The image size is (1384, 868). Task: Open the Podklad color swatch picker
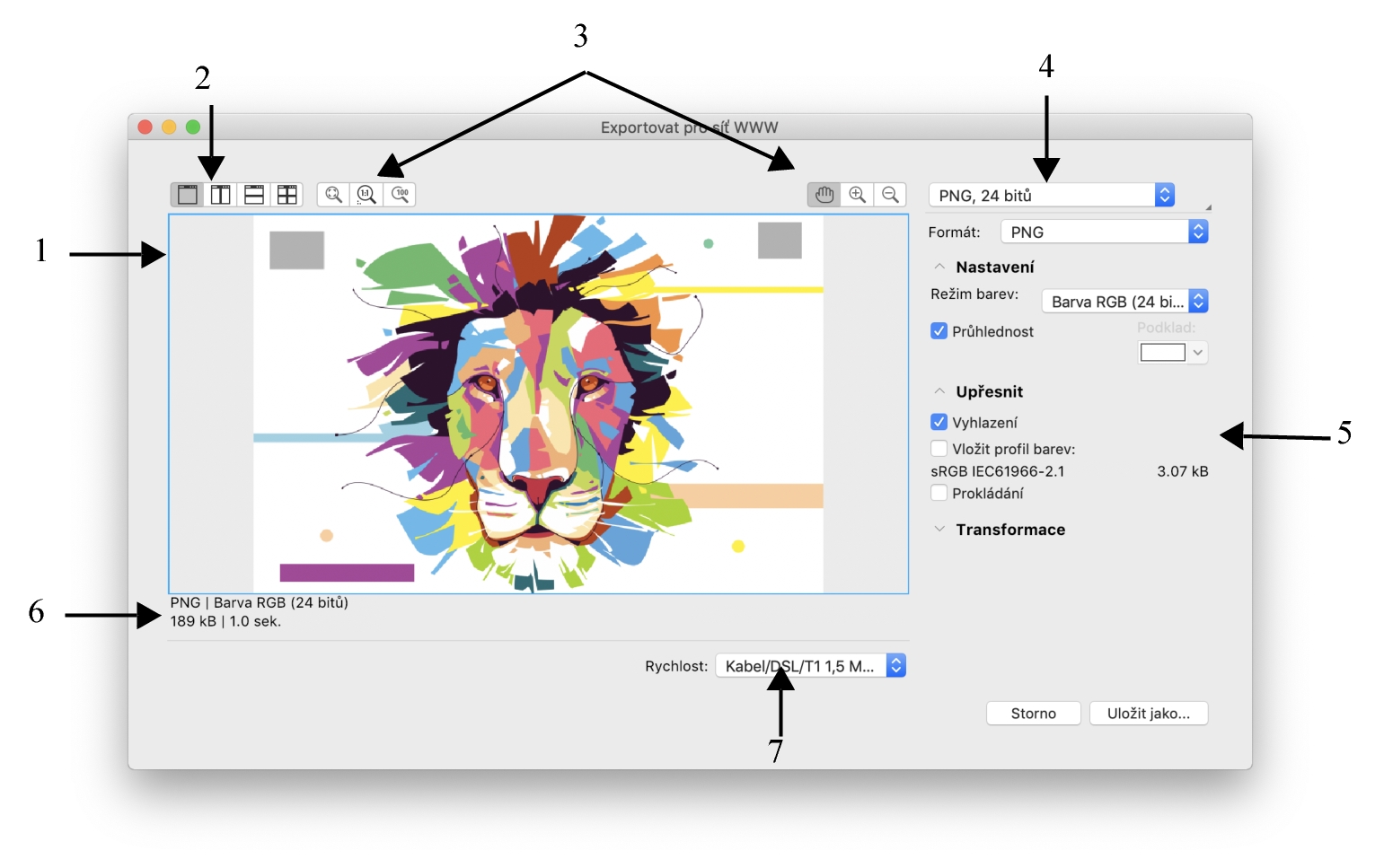[x=1172, y=353]
